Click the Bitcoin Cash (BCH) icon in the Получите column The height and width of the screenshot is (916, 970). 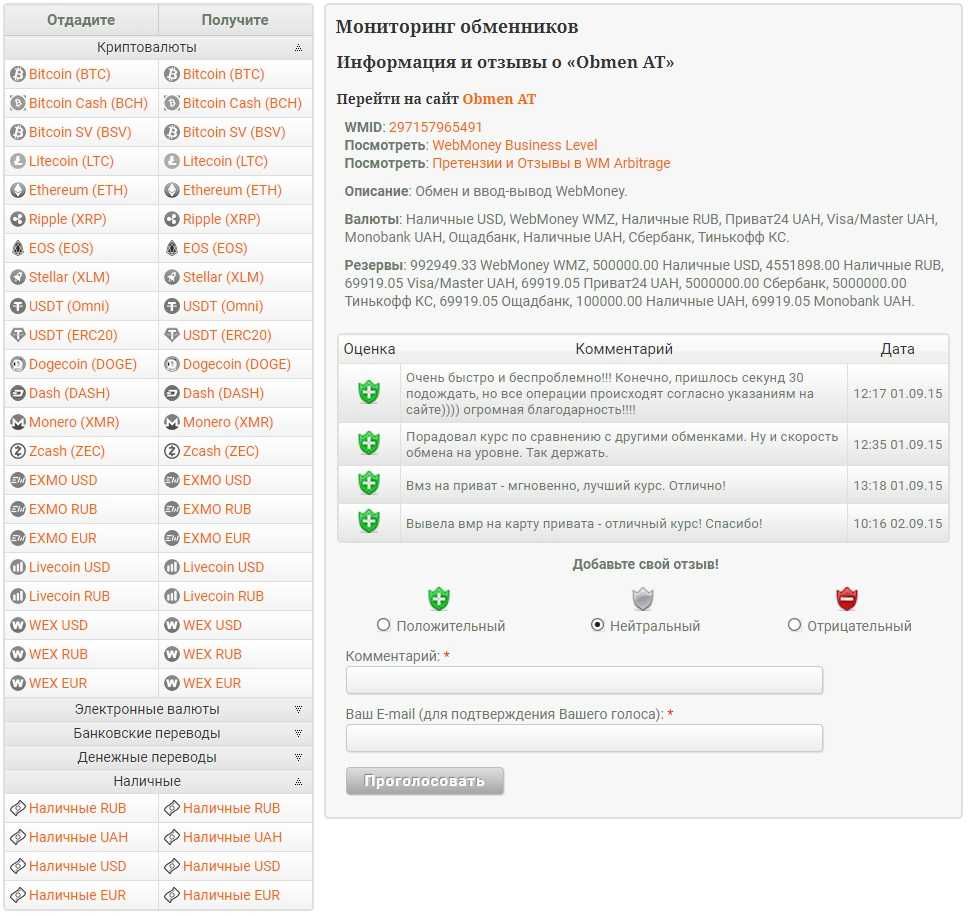(x=172, y=103)
